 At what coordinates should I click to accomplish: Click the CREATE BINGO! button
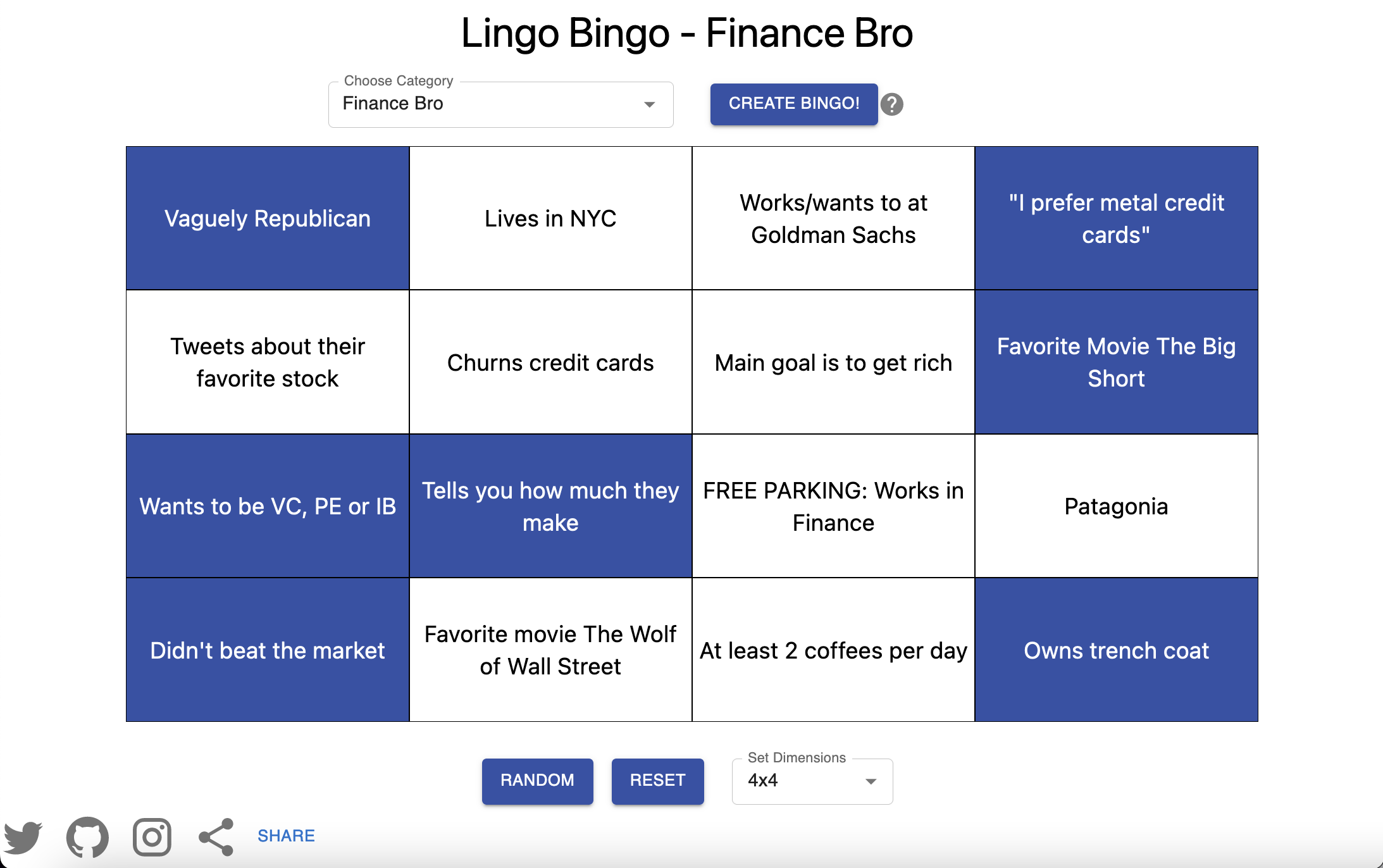point(794,104)
